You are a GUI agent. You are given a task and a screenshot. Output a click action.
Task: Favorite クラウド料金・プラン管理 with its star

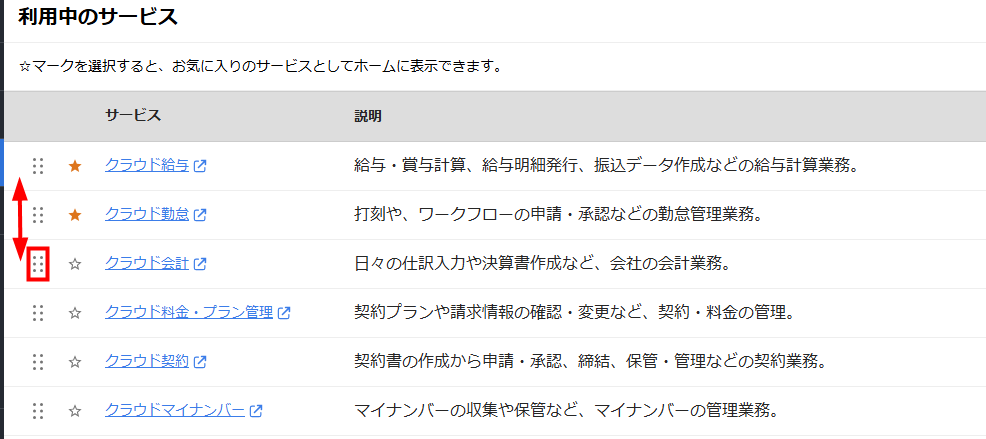pyautogui.click(x=75, y=313)
